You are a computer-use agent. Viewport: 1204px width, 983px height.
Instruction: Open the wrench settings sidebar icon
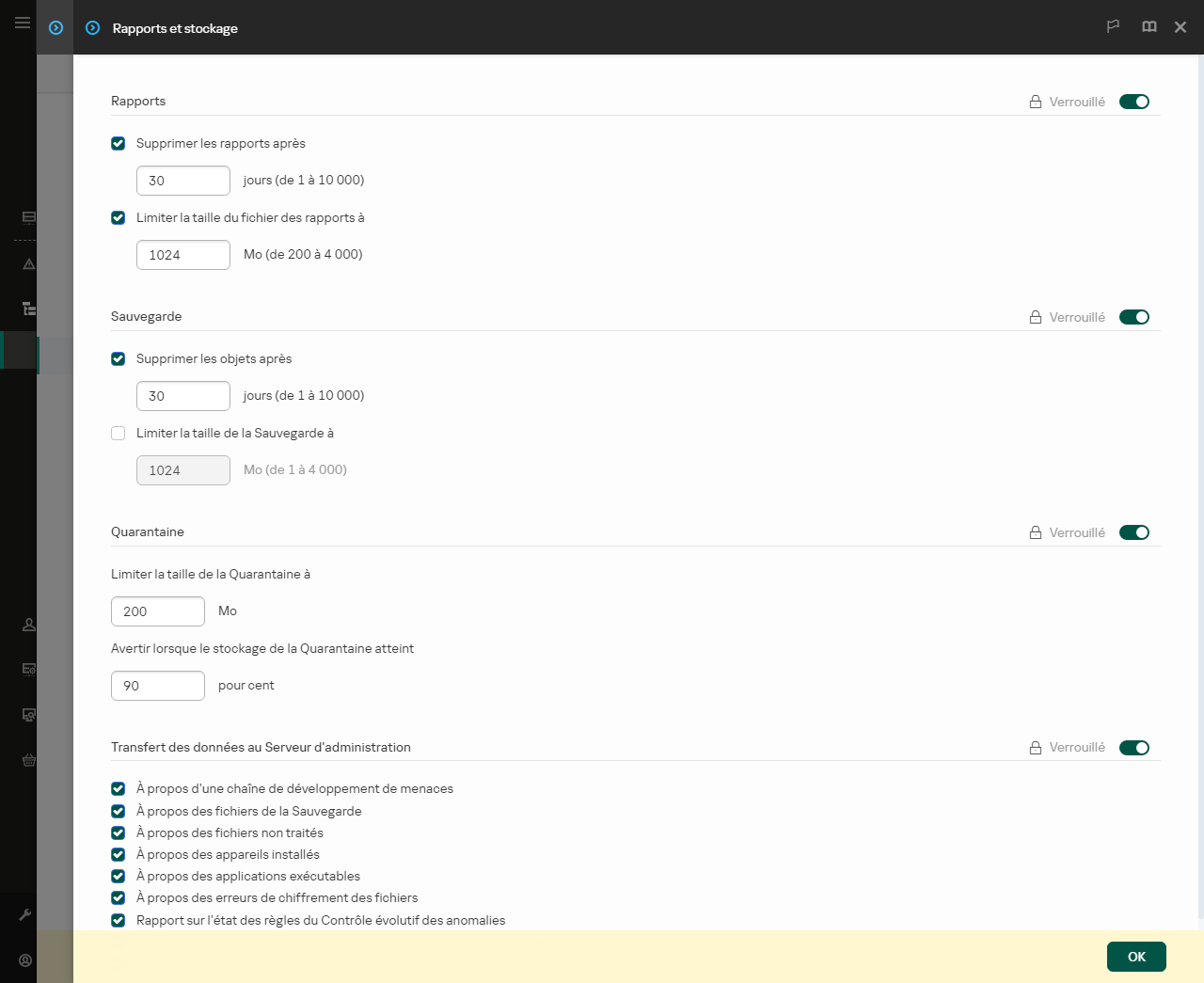tap(25, 914)
